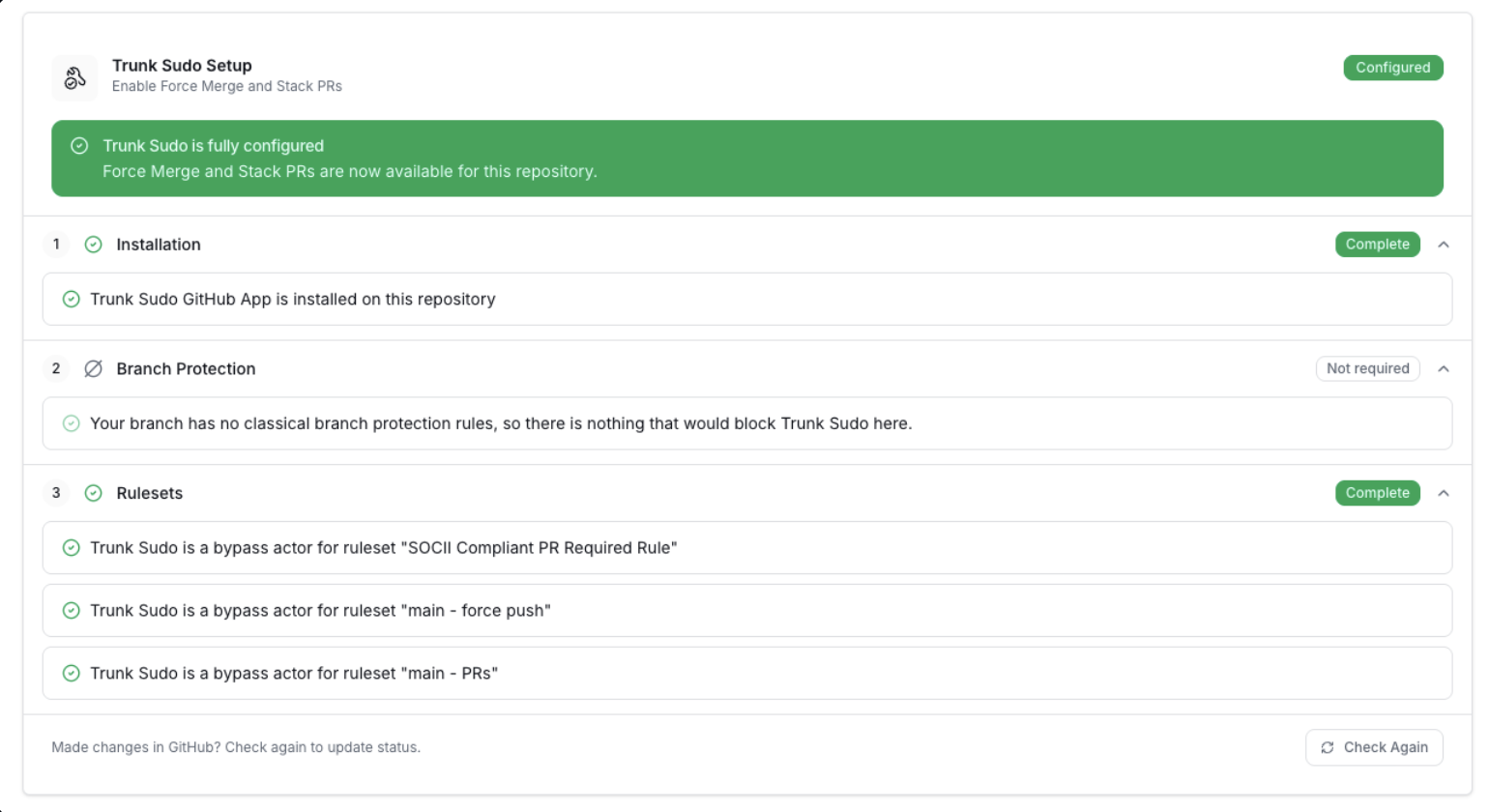Click the check icon in the green banner

click(x=79, y=145)
